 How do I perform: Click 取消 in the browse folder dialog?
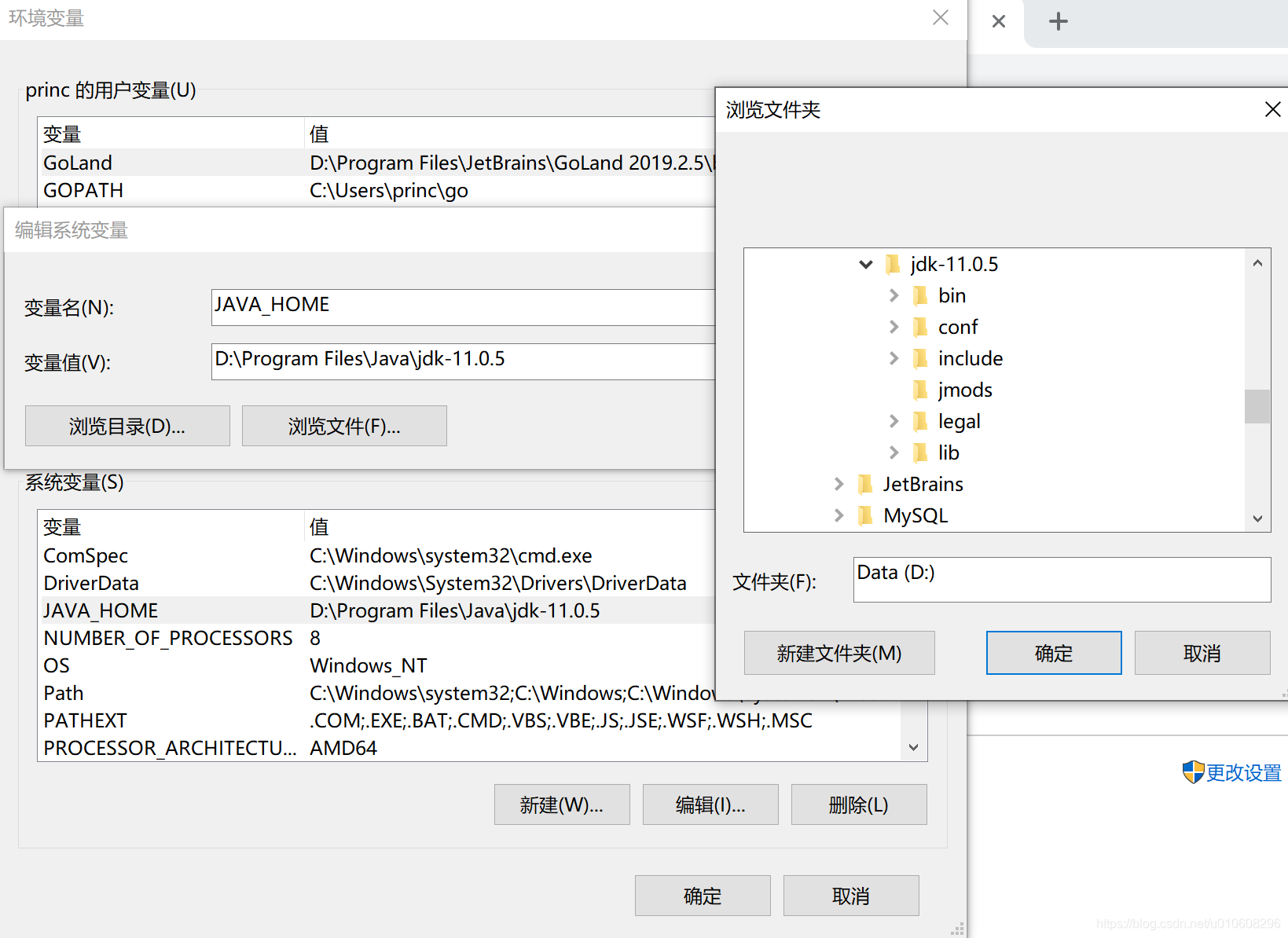tap(1202, 653)
